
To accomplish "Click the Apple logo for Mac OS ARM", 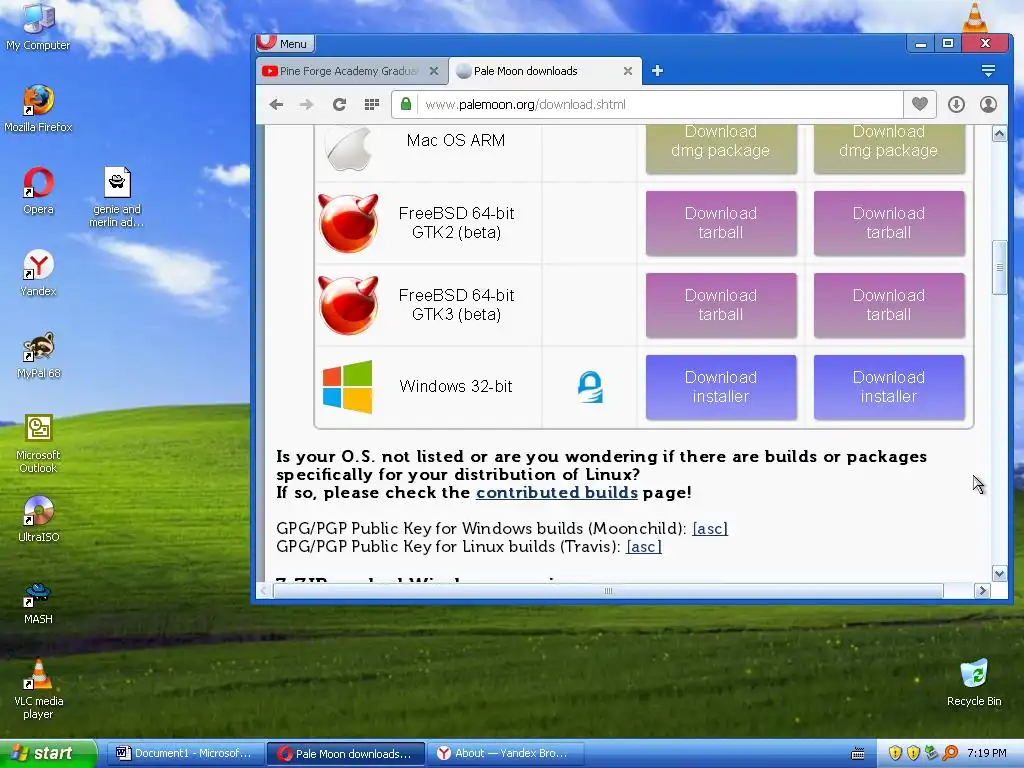I will [349, 148].
